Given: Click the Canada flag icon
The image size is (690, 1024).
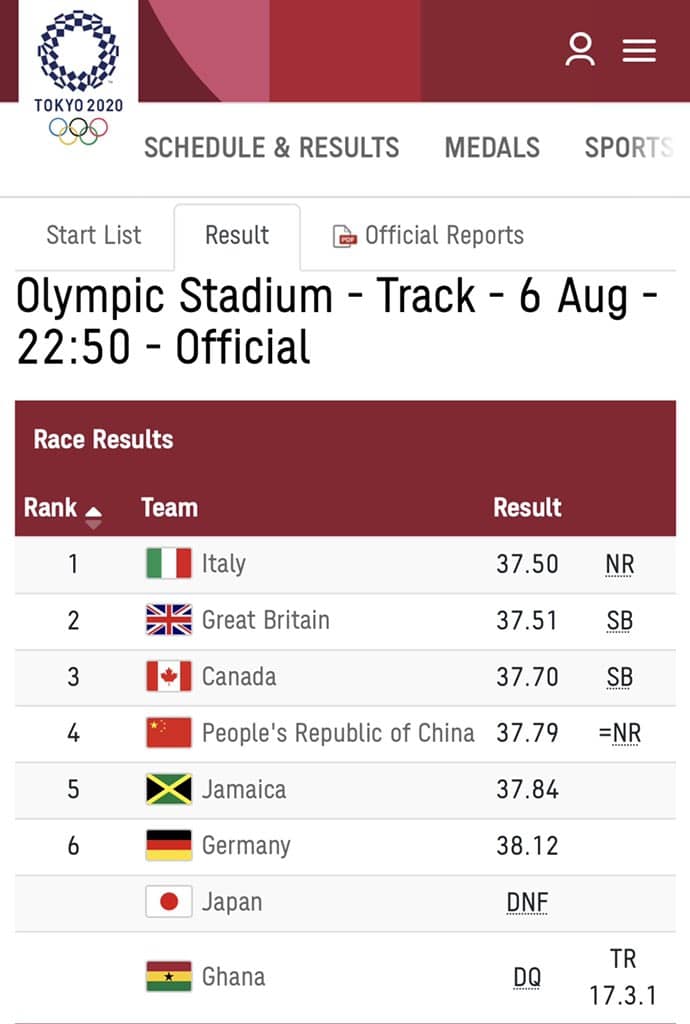Looking at the screenshot, I should pos(168,676).
